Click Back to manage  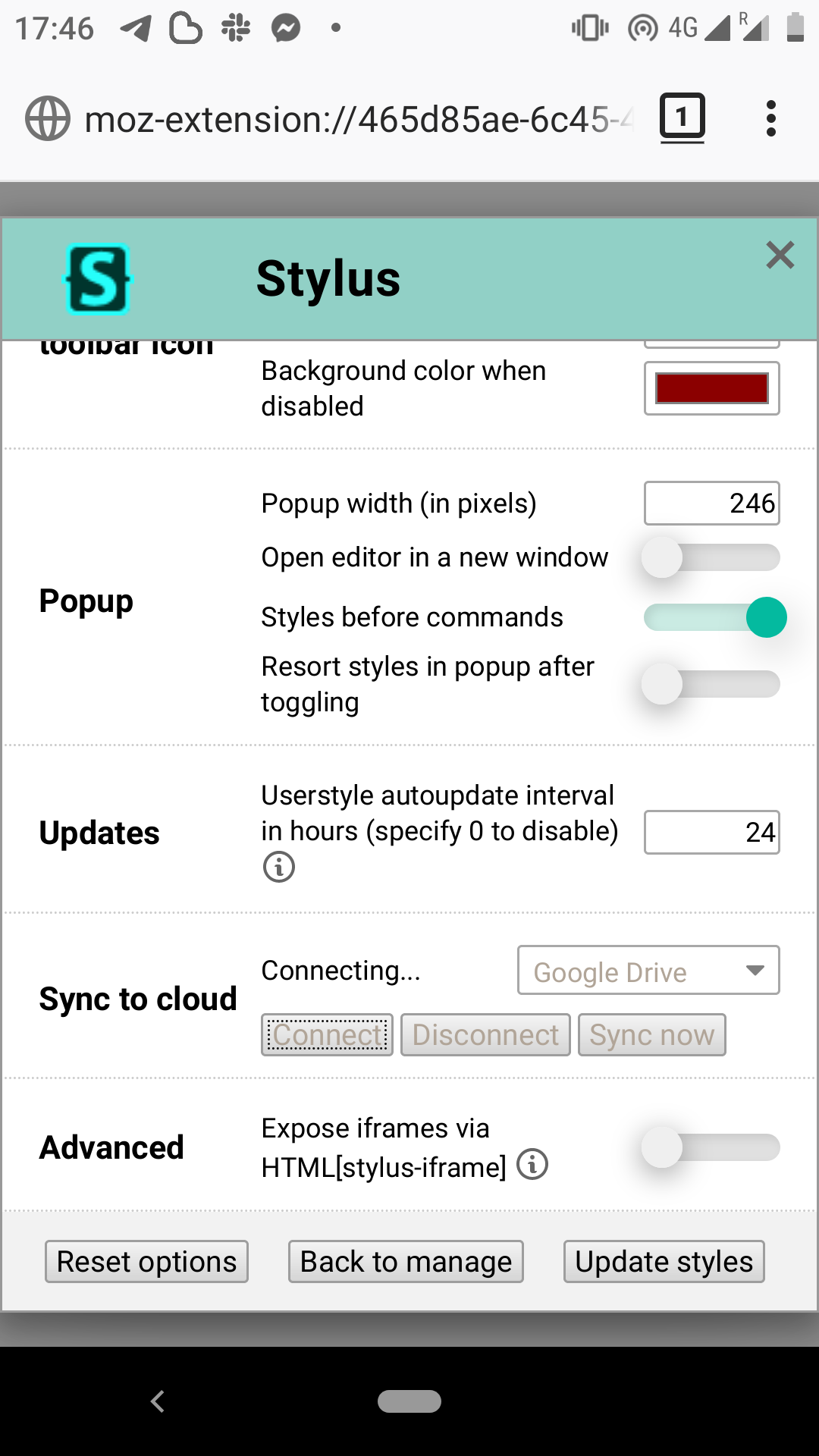[x=405, y=1261]
